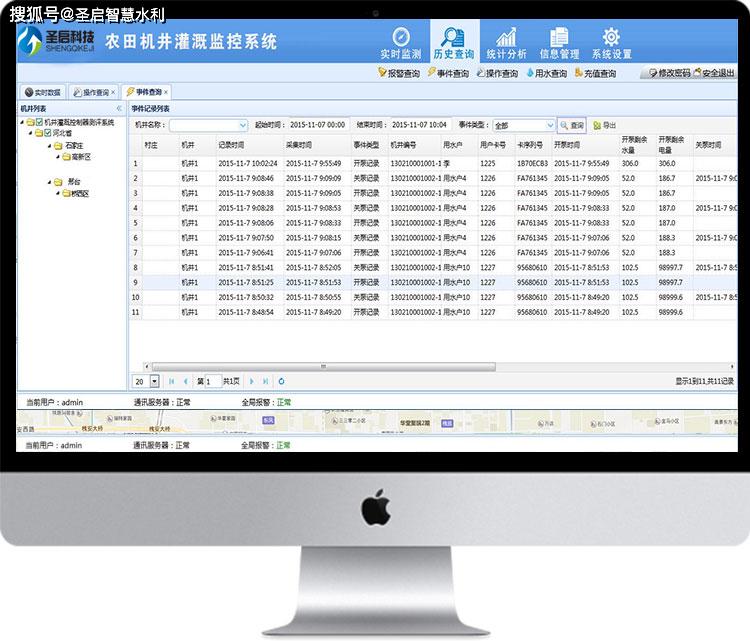
Task: Click the 导出 export button
Action: 605,125
